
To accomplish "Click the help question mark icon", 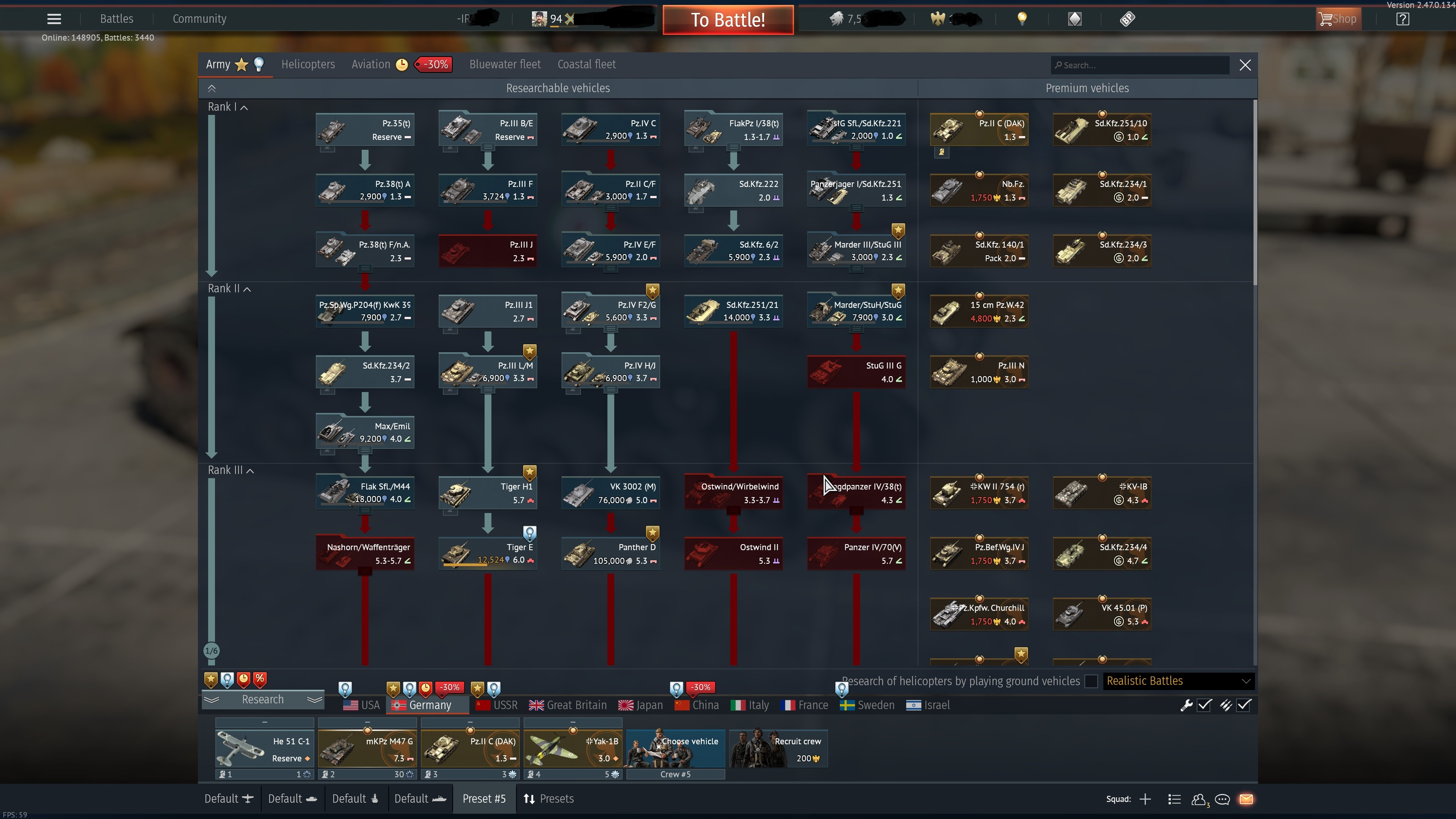I will tap(1402, 19).
